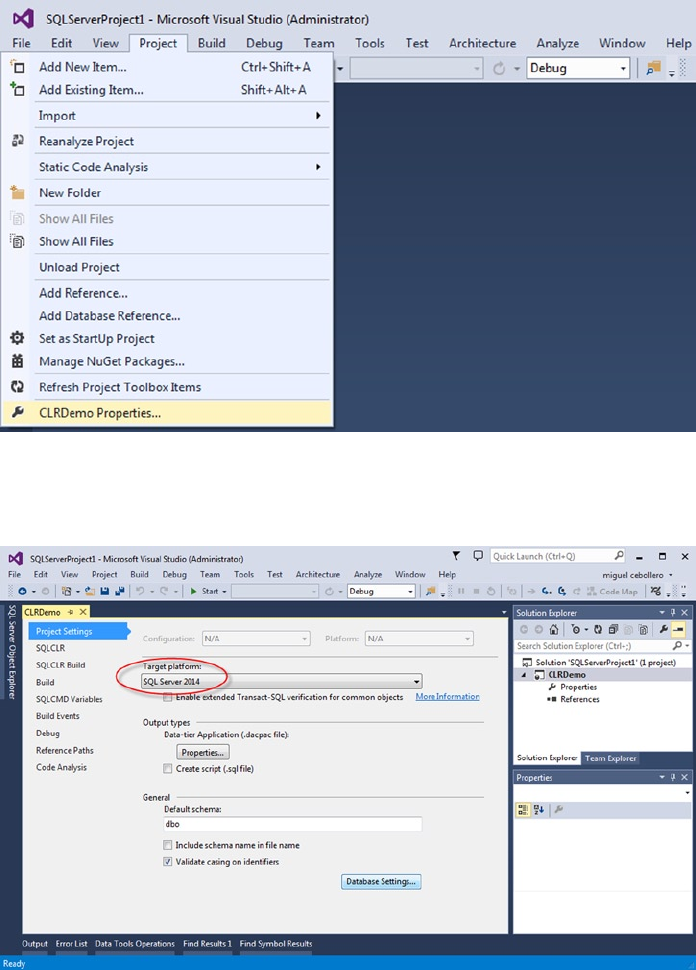Click the notifications flag icon near Quick Launch
Image resolution: width=696 pixels, height=970 pixels.
456,556
